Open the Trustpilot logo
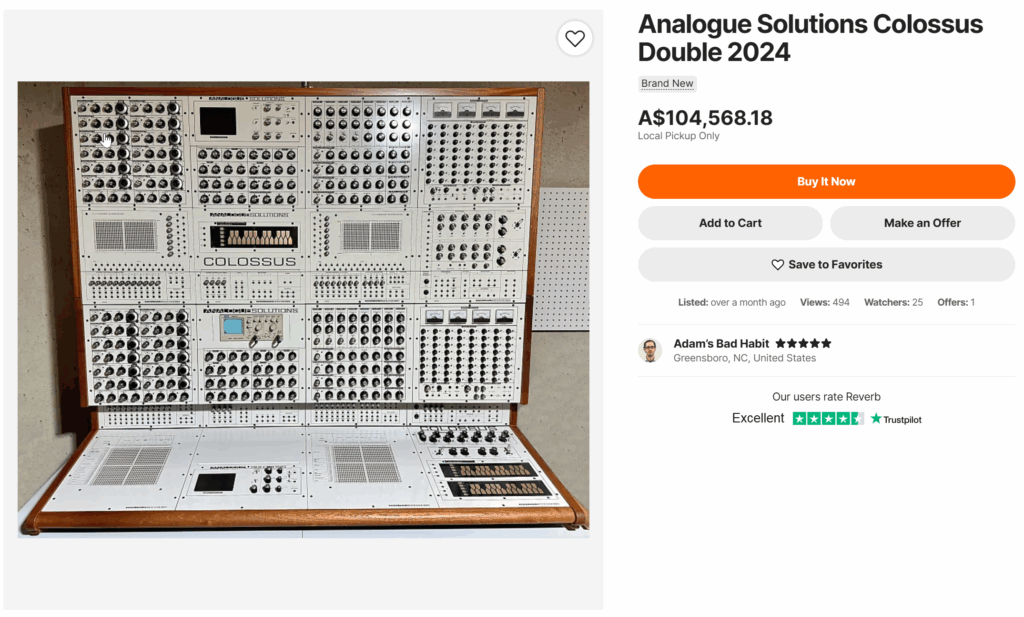The width and height of the screenshot is (1024, 617). pos(896,419)
